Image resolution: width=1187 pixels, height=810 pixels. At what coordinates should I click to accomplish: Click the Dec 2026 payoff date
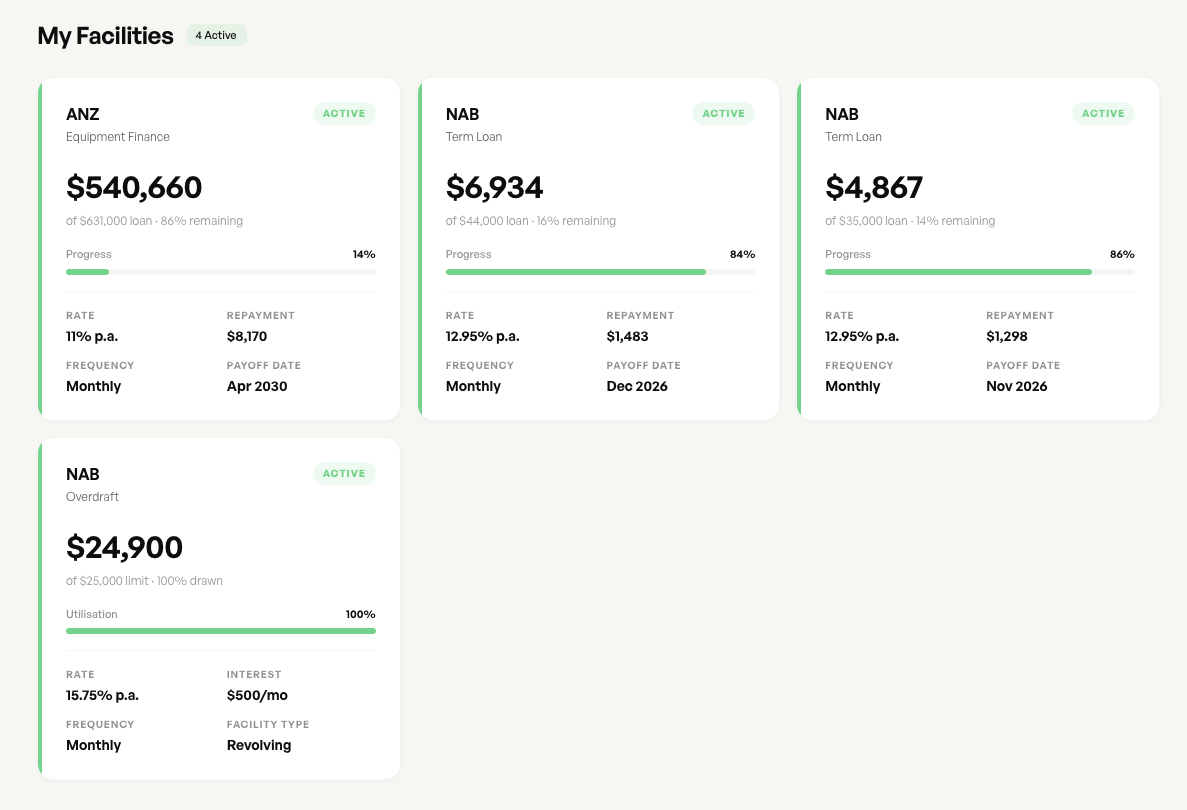click(637, 386)
